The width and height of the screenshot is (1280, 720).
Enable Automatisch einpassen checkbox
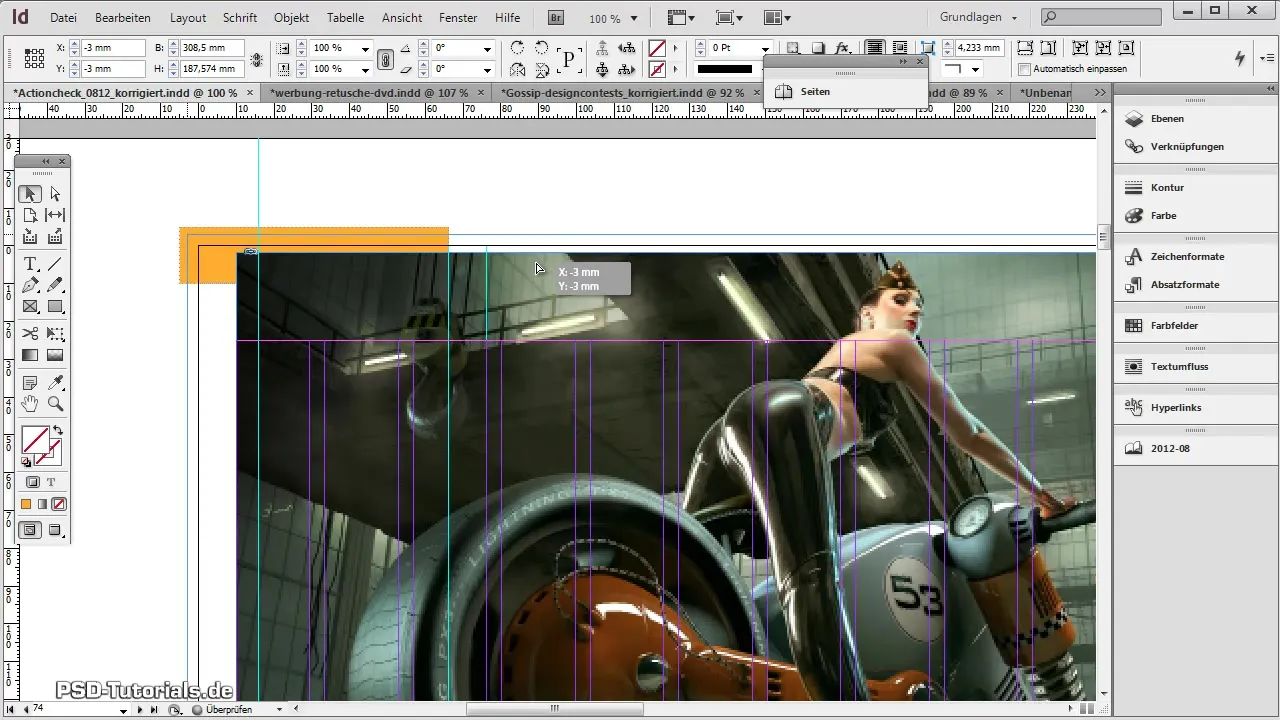pyautogui.click(x=1024, y=69)
